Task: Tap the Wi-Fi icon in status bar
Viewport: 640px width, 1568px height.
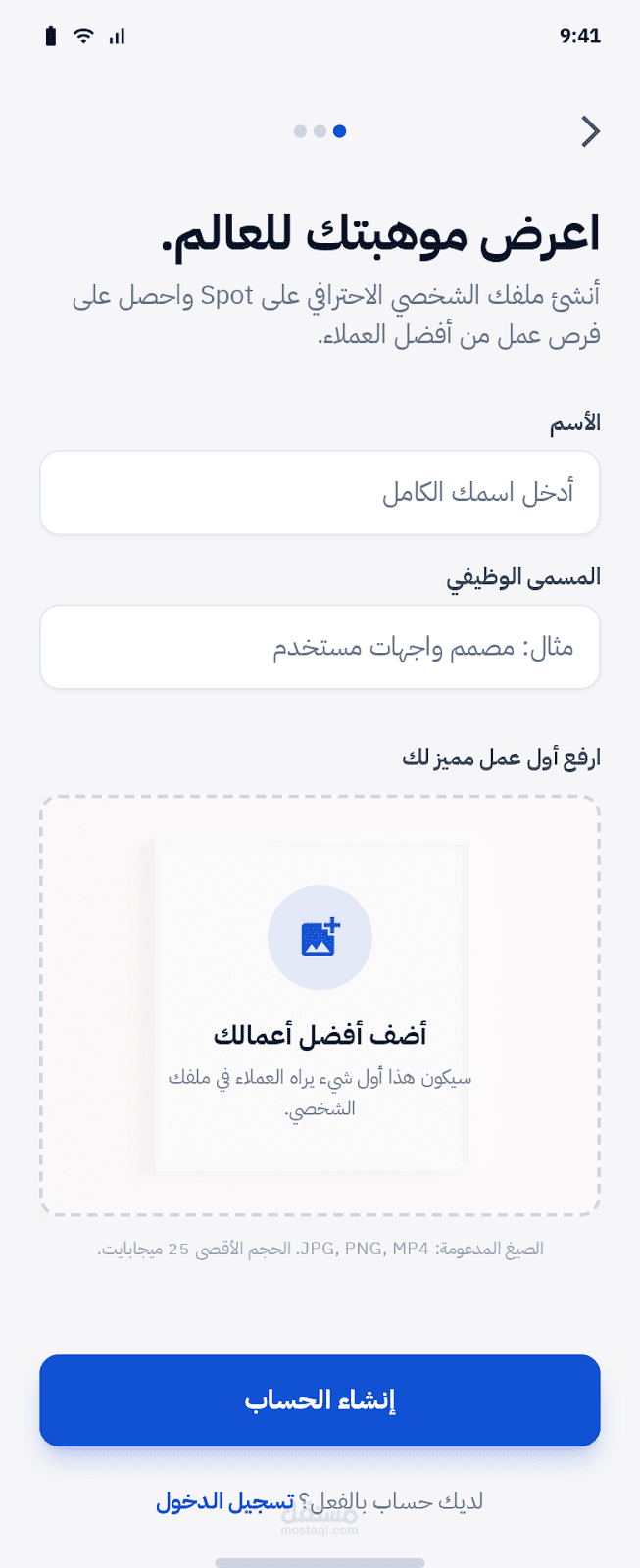Action: [84, 37]
